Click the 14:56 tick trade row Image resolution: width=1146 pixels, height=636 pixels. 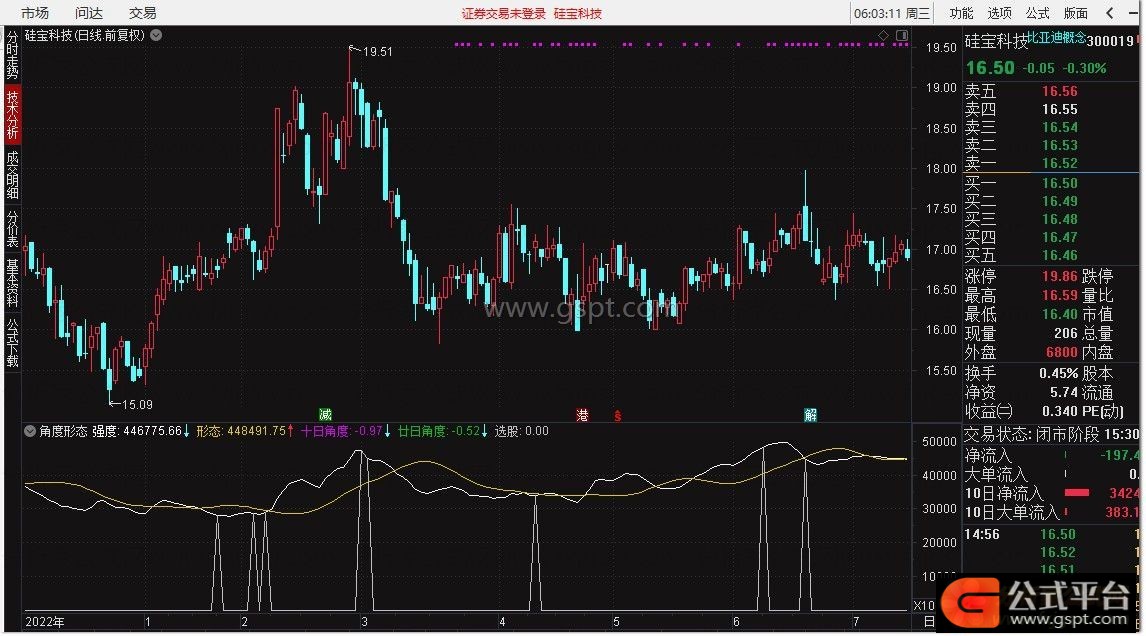1051,534
